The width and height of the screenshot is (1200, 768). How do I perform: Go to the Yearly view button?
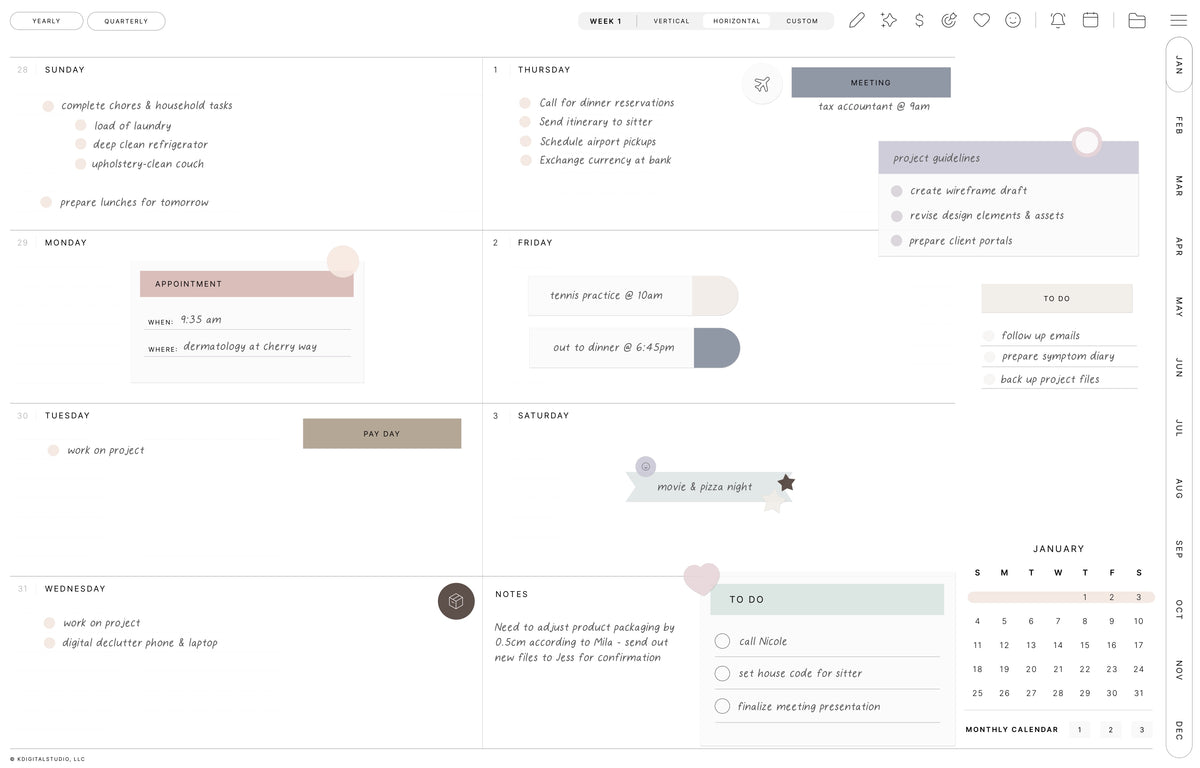(x=46, y=21)
